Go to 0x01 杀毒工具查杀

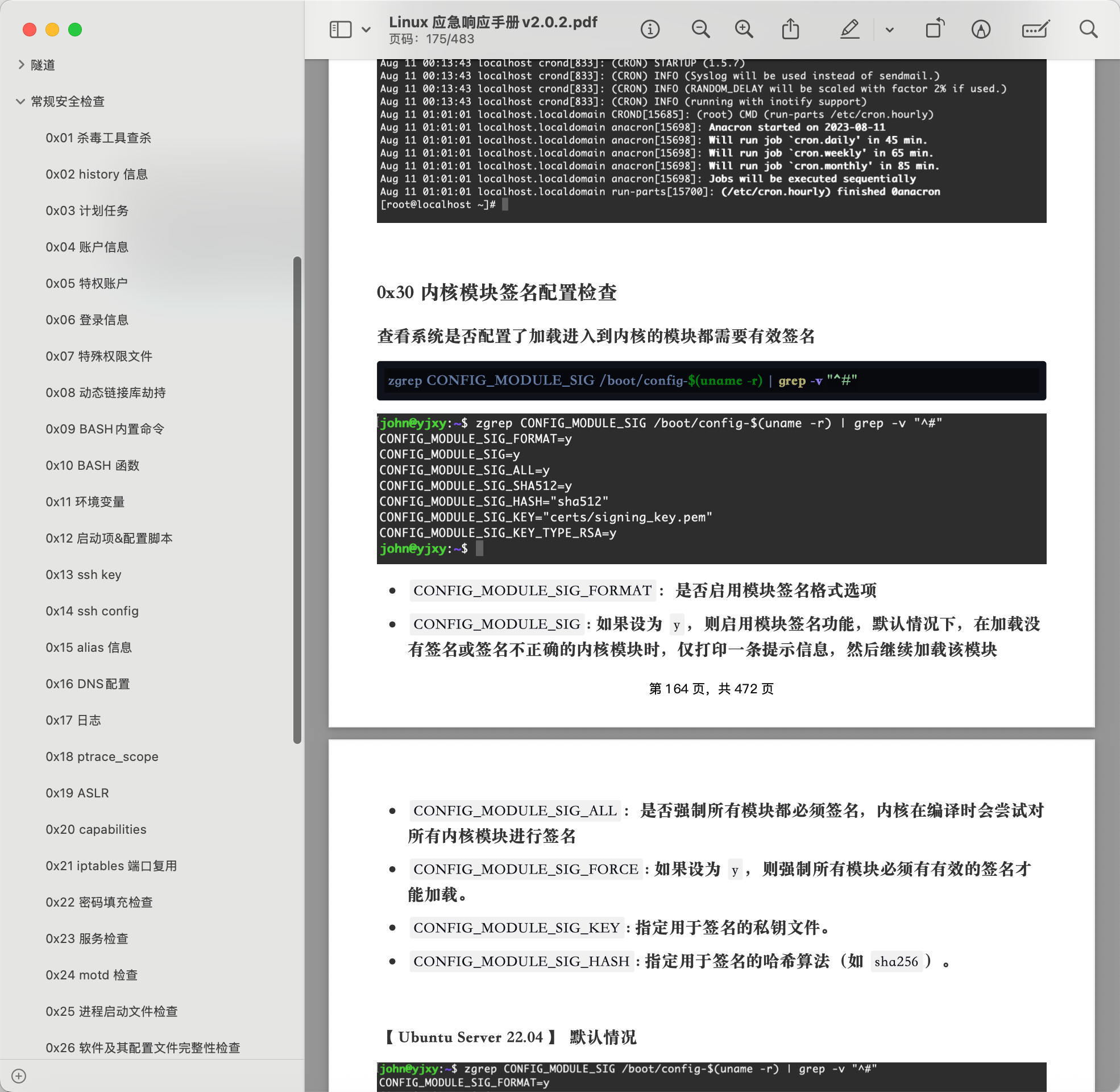pyautogui.click(x=98, y=138)
